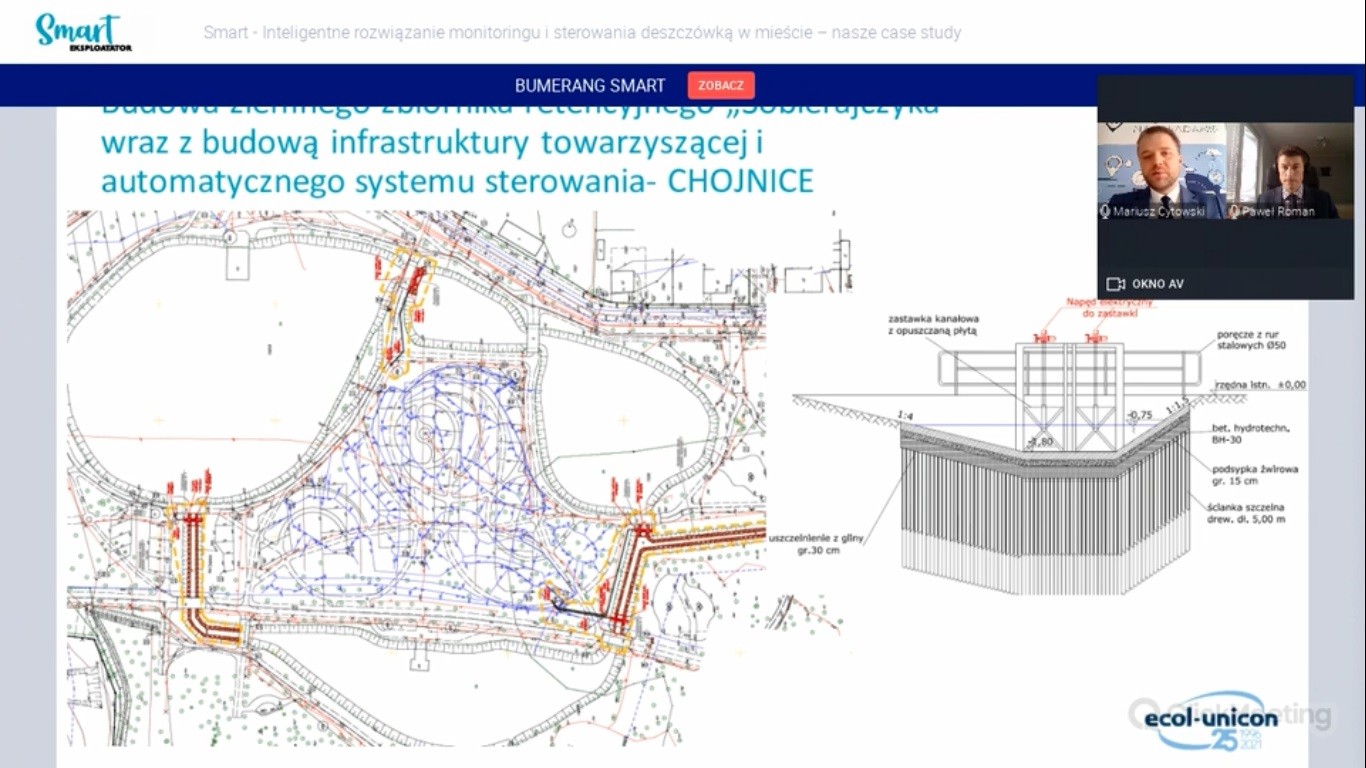The image size is (1366, 768).
Task: Click the CHOJNICE word in the slide heading
Action: tap(740, 181)
